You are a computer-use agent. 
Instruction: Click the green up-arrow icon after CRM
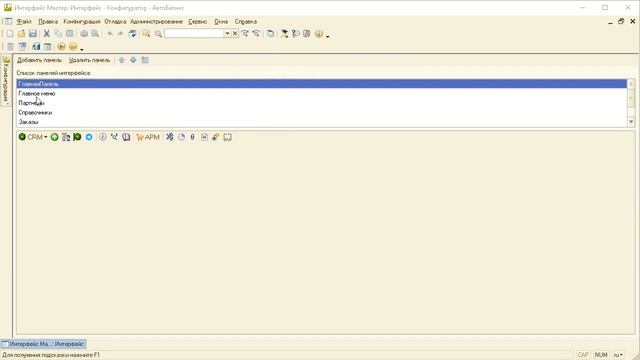coord(54,137)
